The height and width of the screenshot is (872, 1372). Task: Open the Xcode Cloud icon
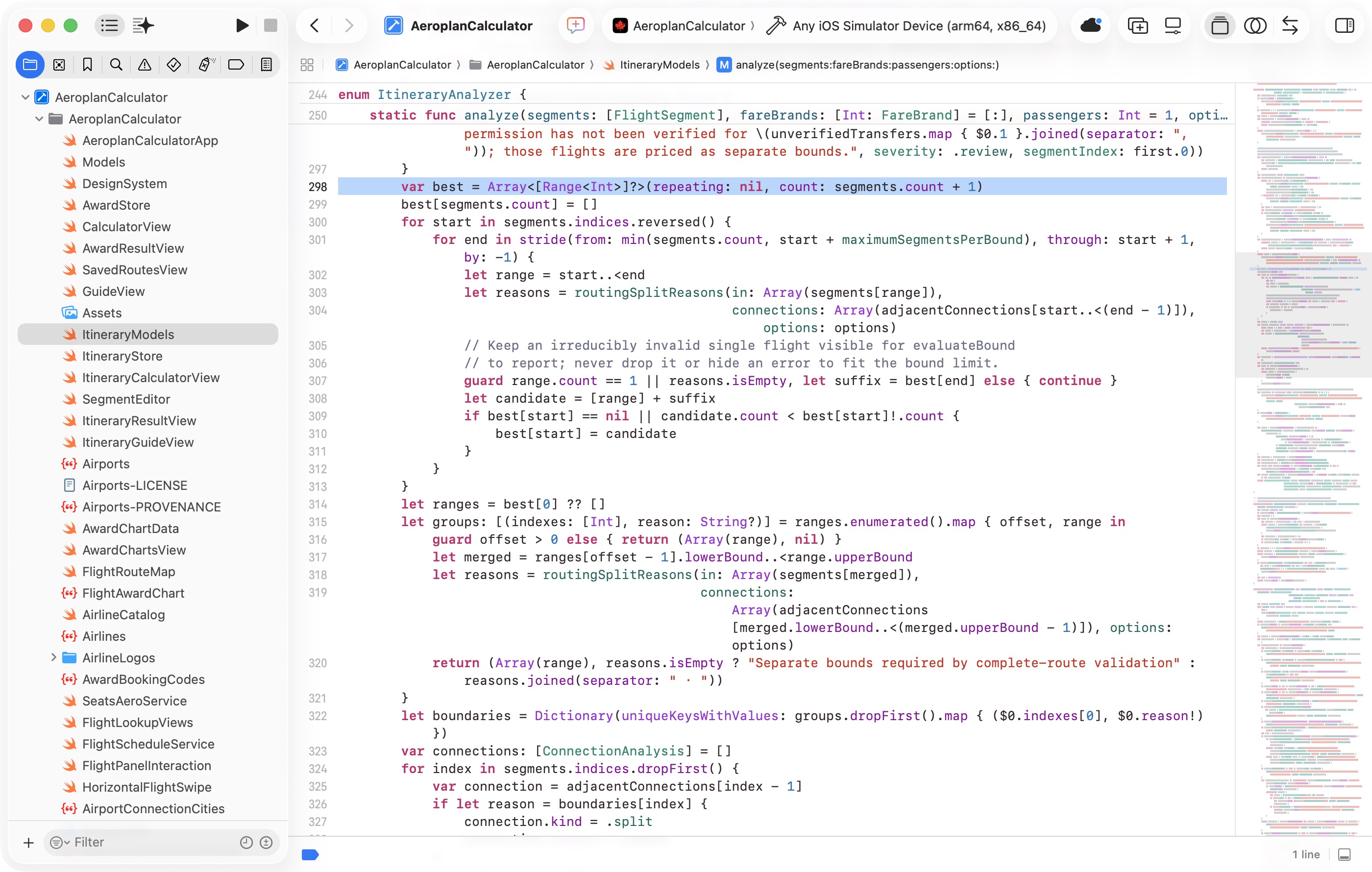1091,25
